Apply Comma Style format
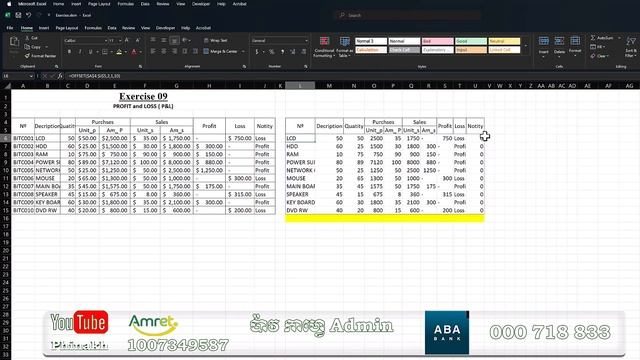The width and height of the screenshot is (640, 360). [282, 52]
